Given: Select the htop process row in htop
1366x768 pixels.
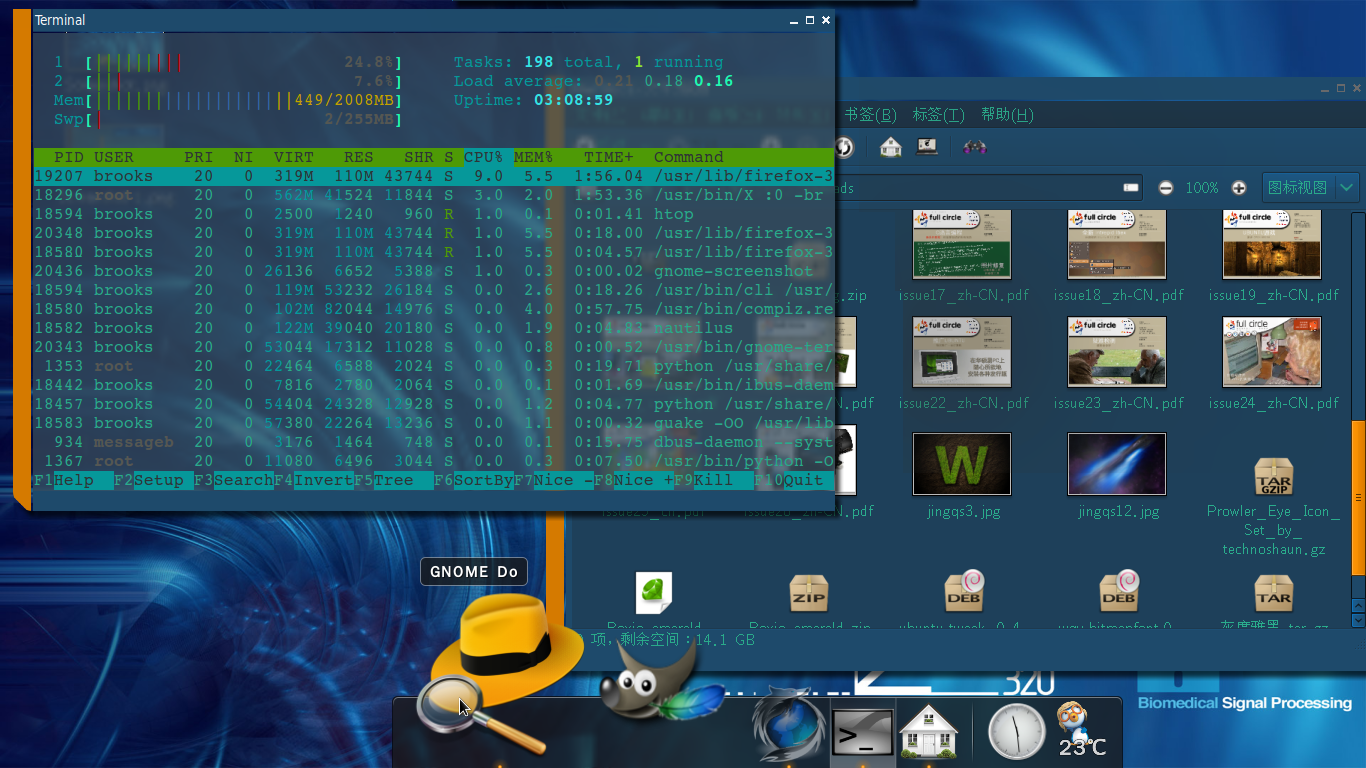Looking at the screenshot, I should [434, 214].
